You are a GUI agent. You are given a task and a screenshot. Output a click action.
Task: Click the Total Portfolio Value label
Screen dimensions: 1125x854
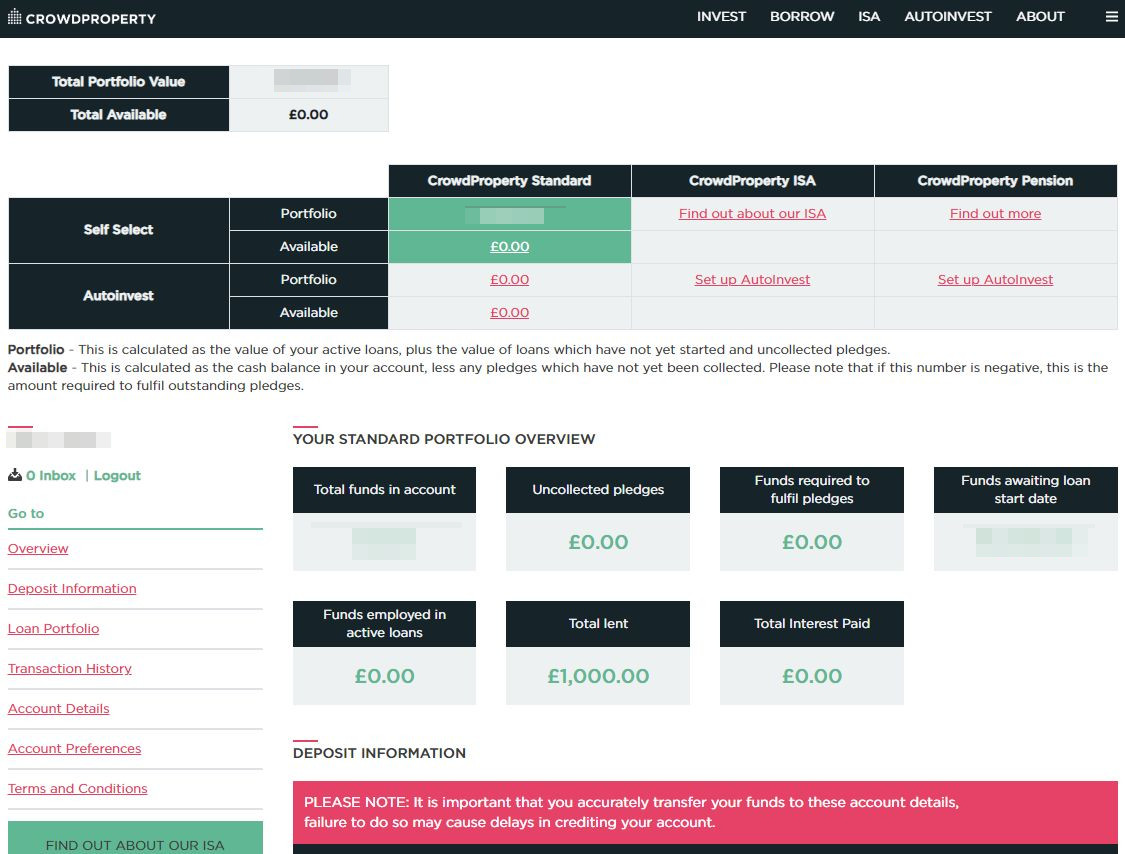[118, 82]
